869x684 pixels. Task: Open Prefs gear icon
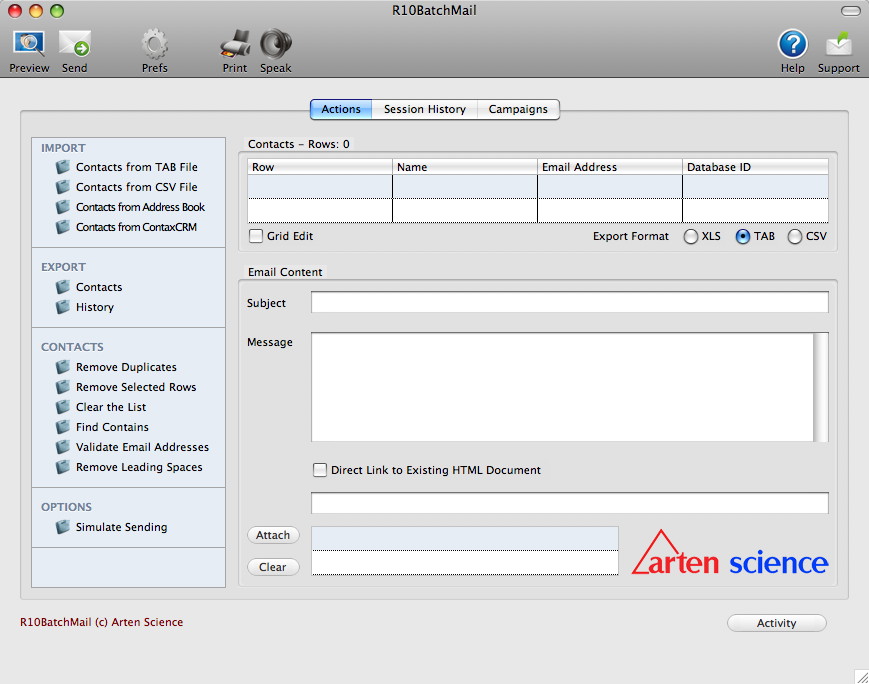tap(155, 44)
